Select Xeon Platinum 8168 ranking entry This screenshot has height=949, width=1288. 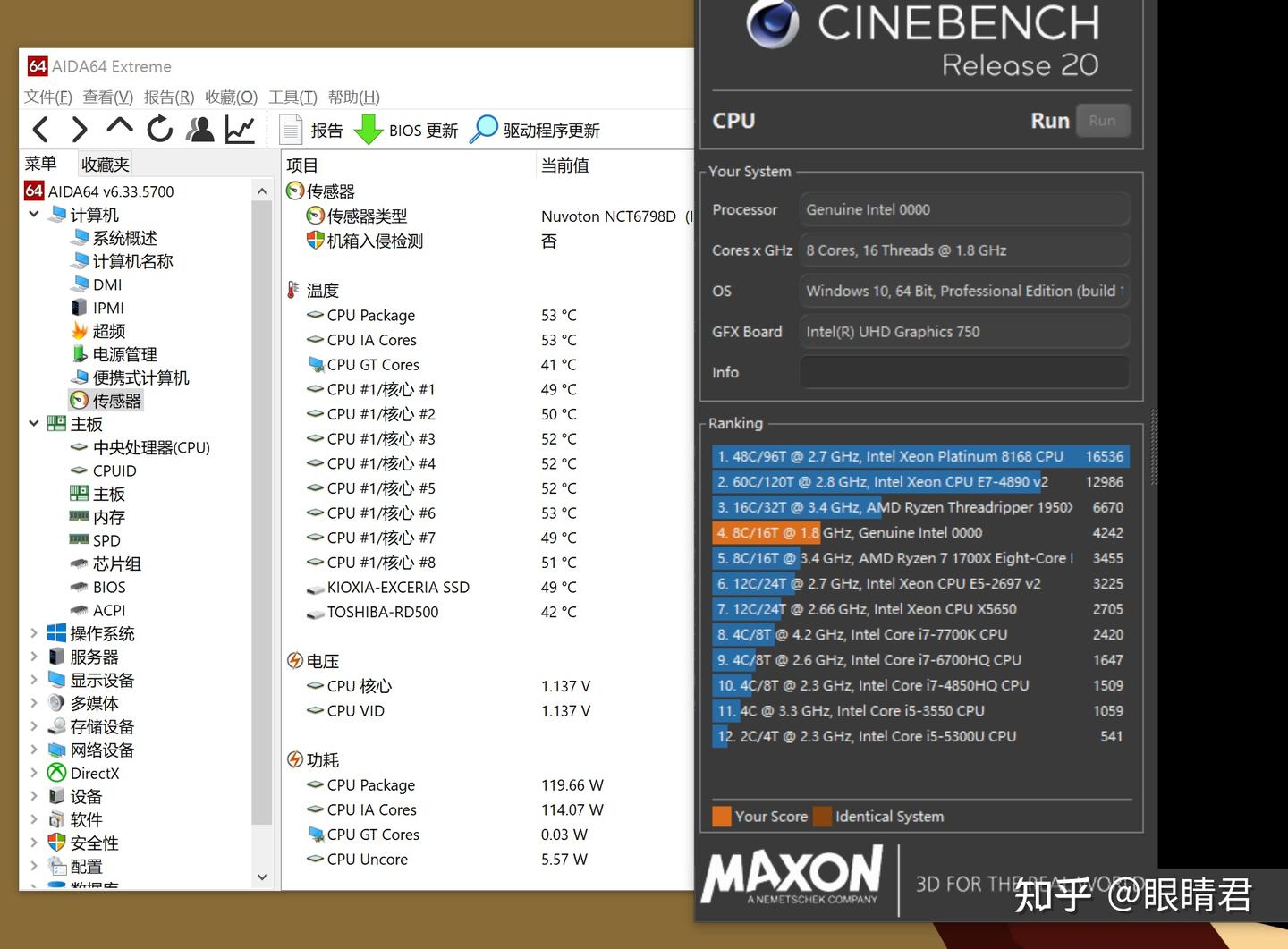pyautogui.click(x=920, y=456)
